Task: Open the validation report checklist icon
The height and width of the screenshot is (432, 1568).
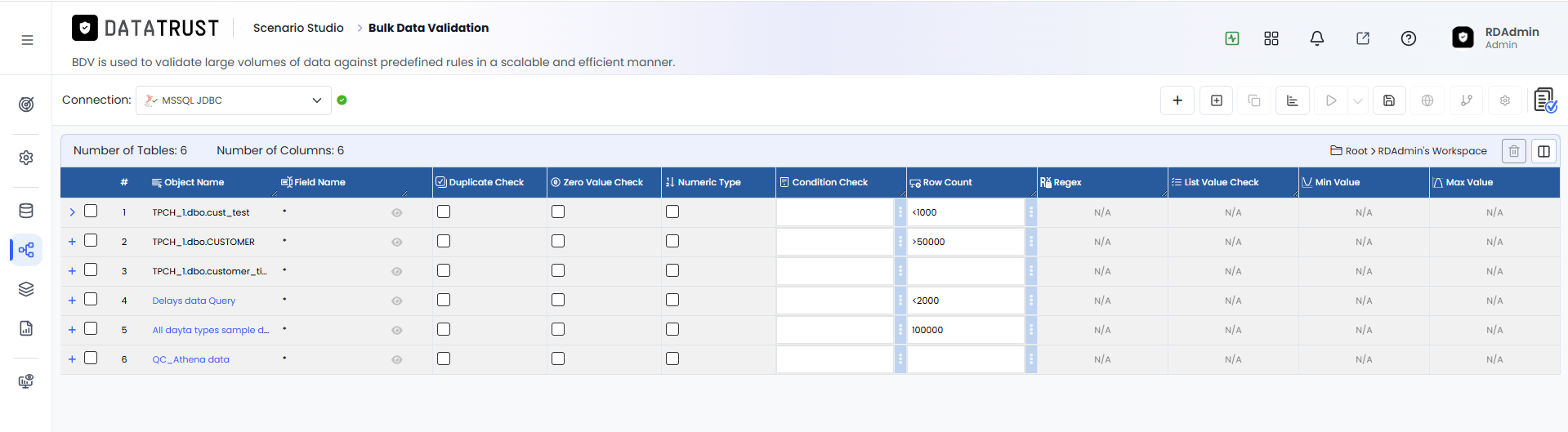Action: [x=1544, y=100]
